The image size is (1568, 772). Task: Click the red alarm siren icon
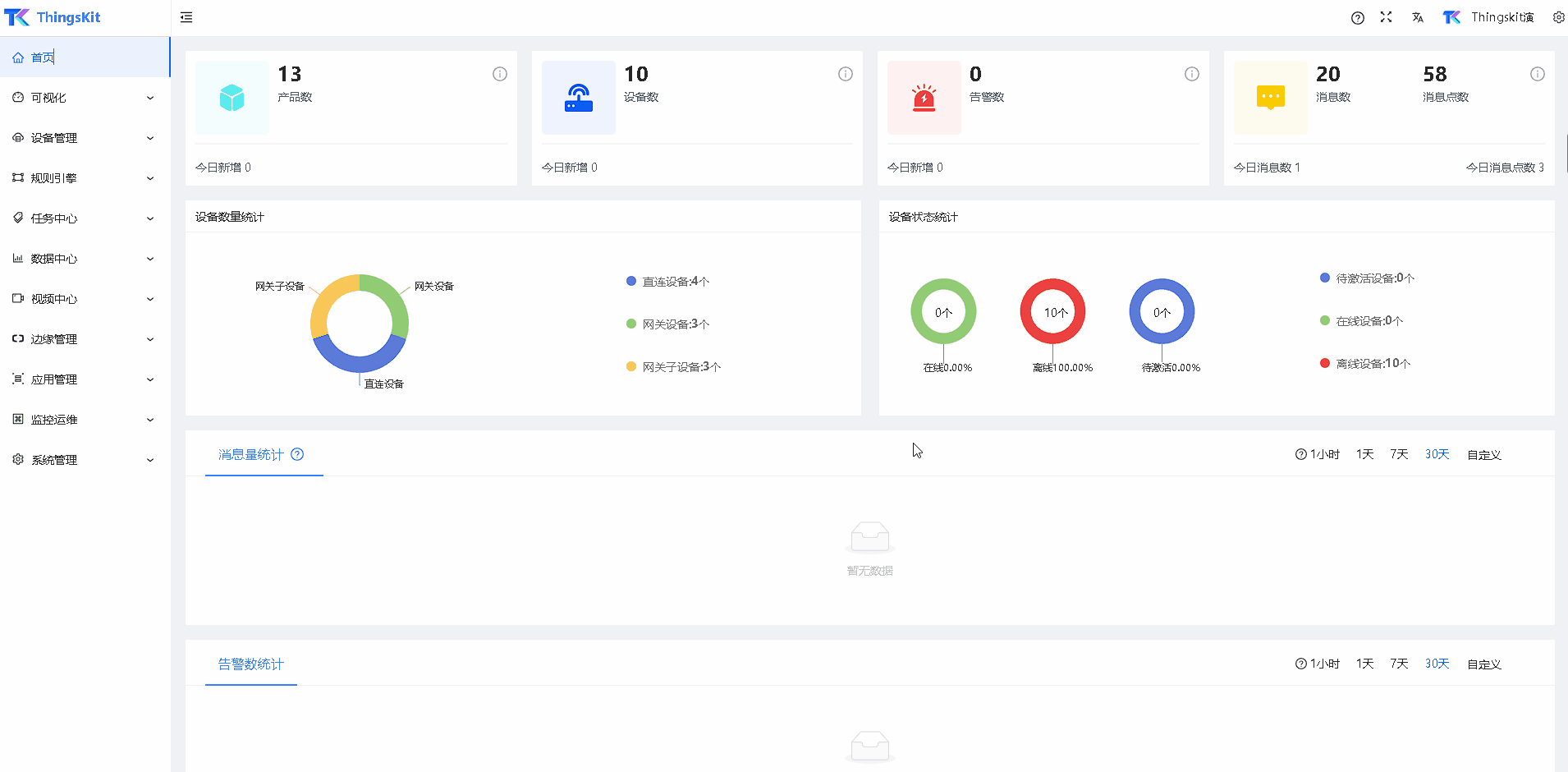click(924, 98)
